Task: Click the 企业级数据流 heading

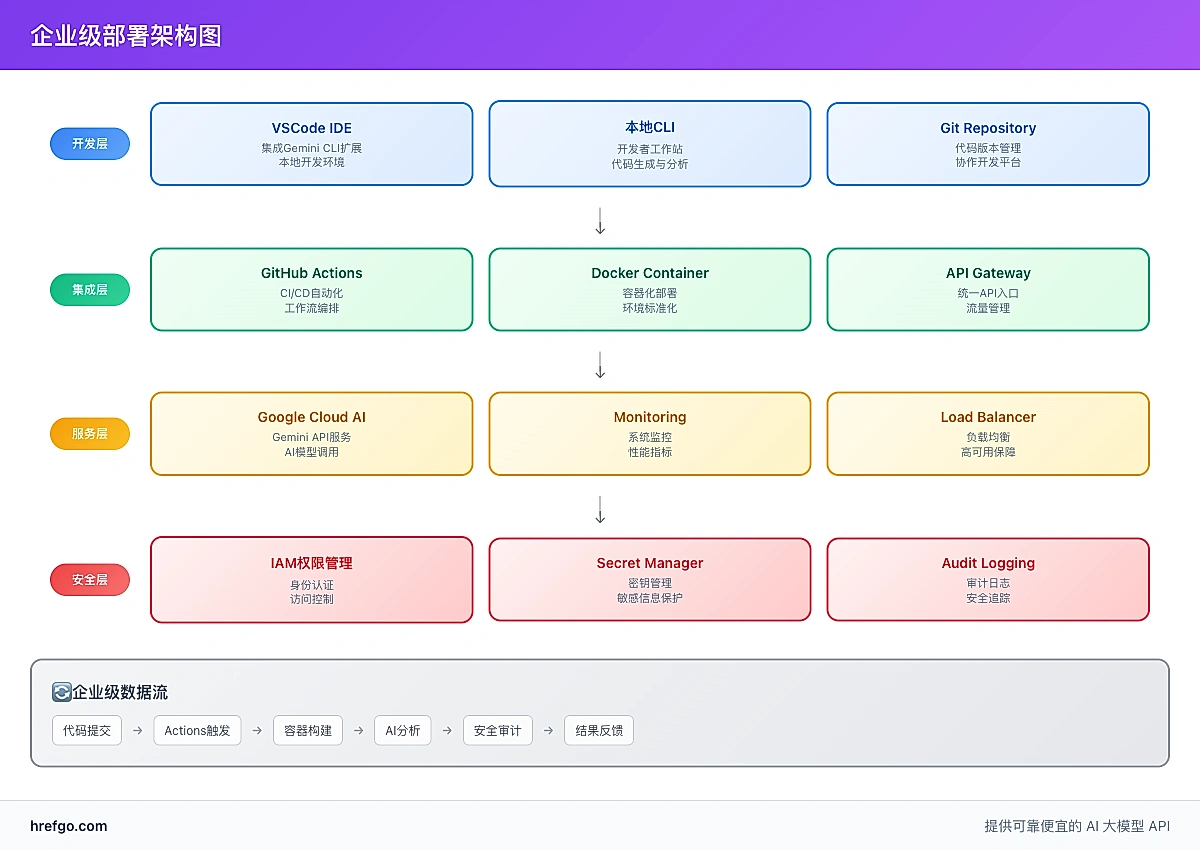Action: [x=120, y=692]
